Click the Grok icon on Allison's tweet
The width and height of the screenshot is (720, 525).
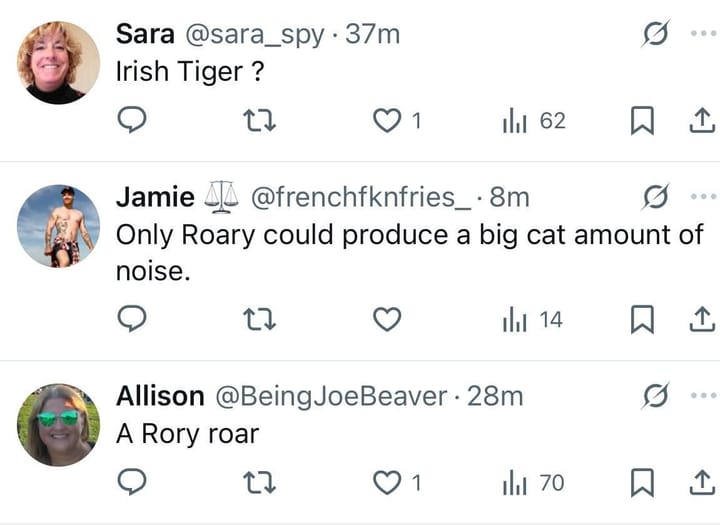(x=656, y=396)
